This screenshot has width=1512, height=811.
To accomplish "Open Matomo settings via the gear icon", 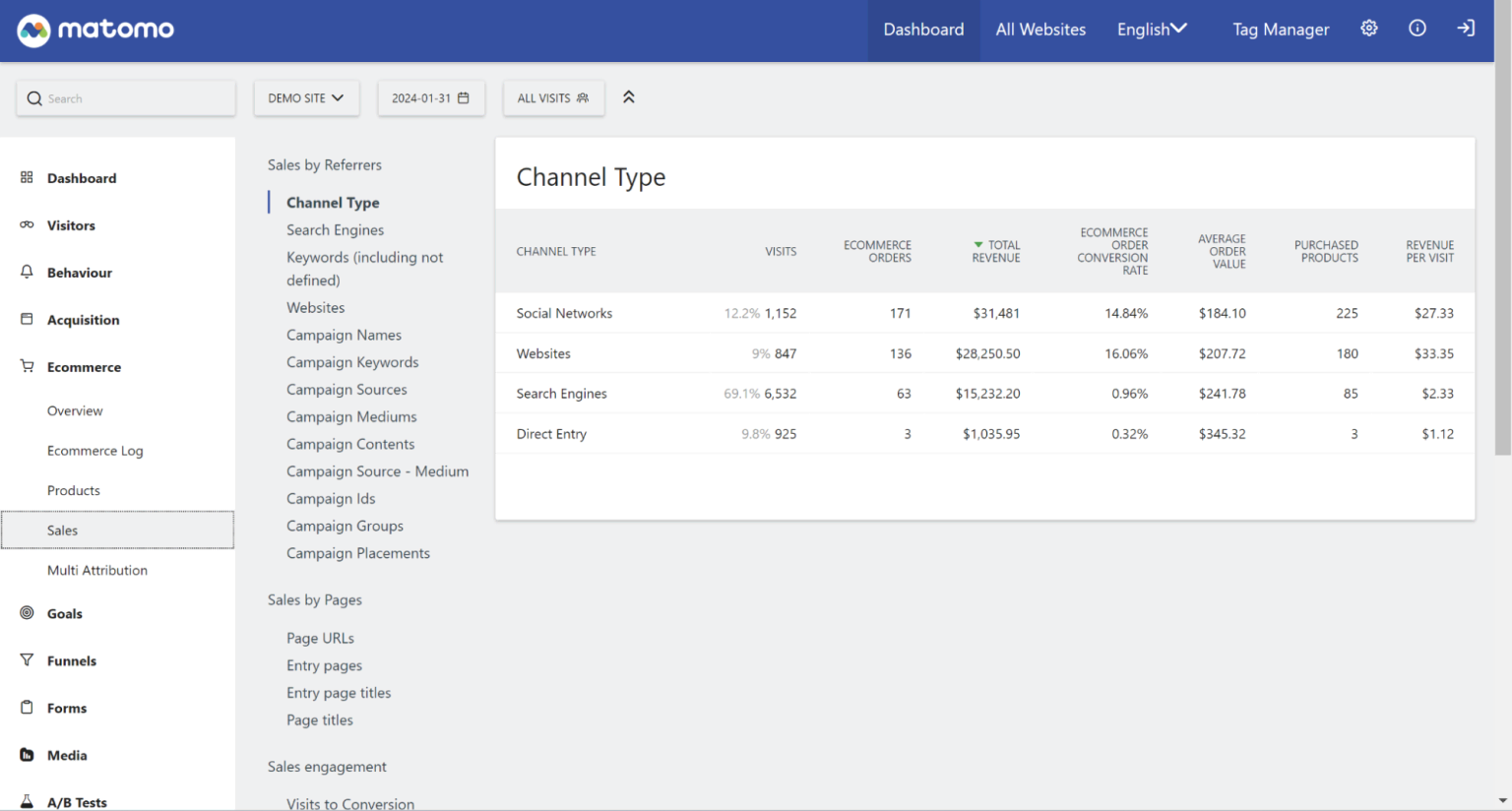I will pyautogui.click(x=1369, y=29).
